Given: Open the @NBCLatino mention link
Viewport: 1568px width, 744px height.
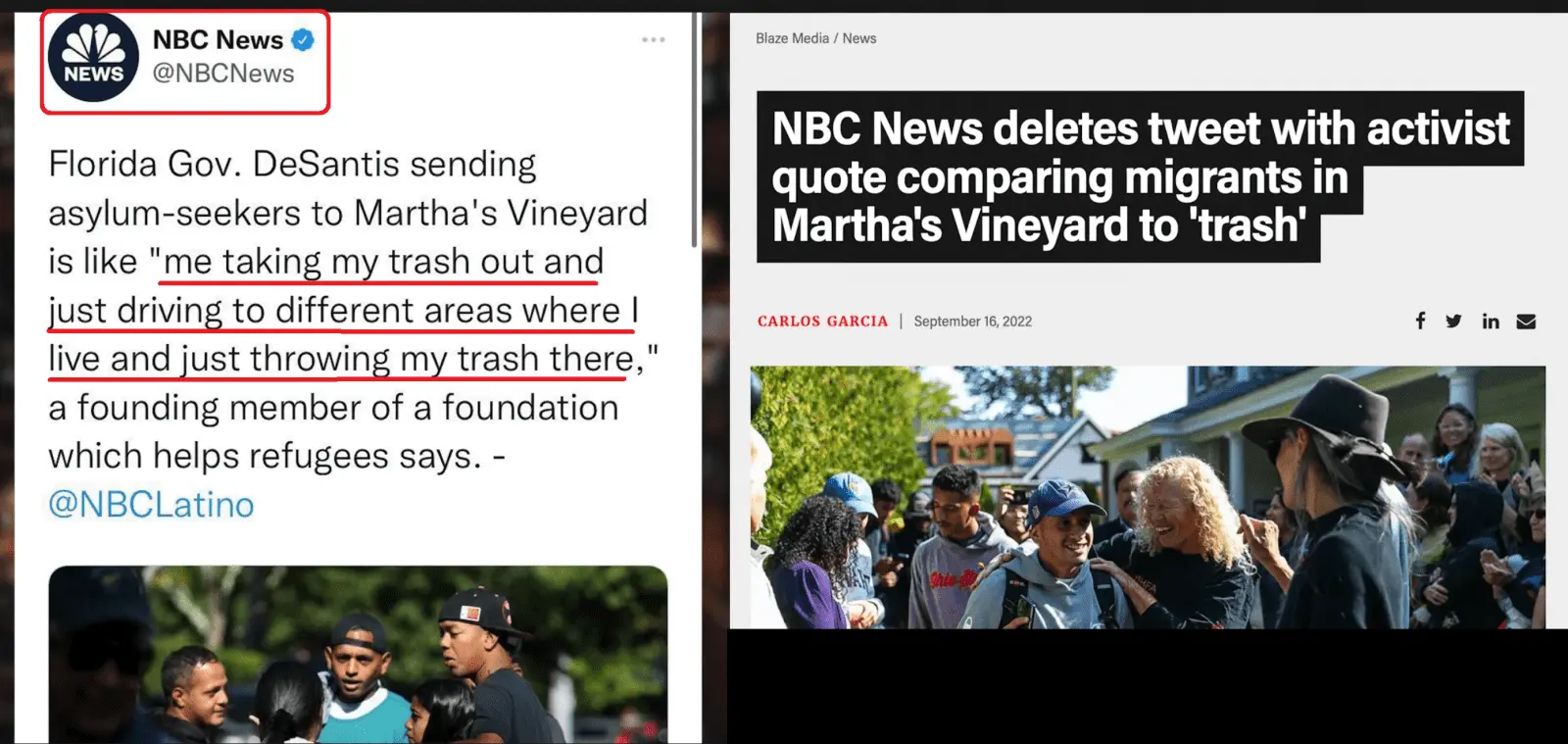Looking at the screenshot, I should 151,504.
